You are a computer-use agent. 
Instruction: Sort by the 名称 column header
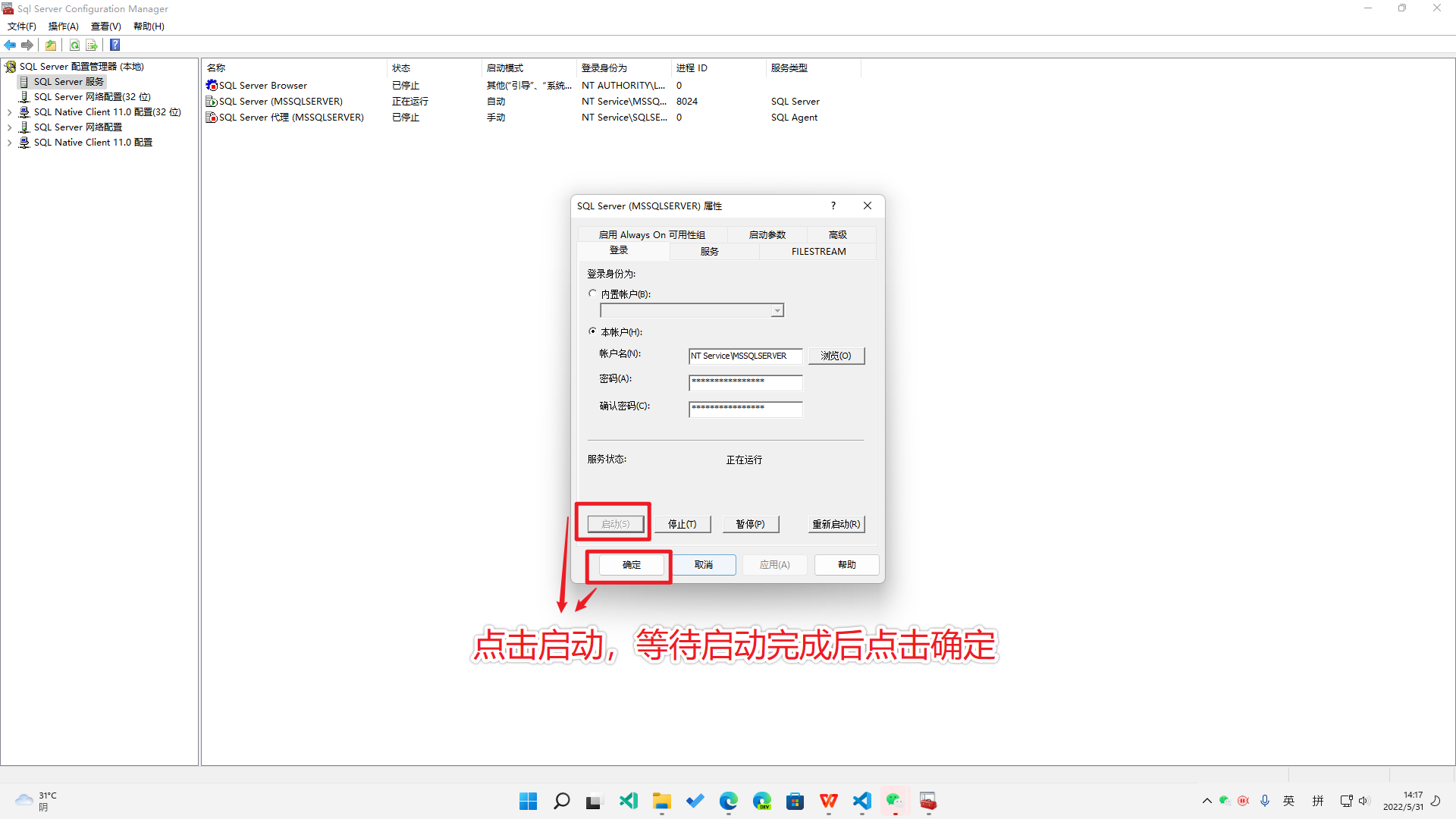(x=295, y=68)
